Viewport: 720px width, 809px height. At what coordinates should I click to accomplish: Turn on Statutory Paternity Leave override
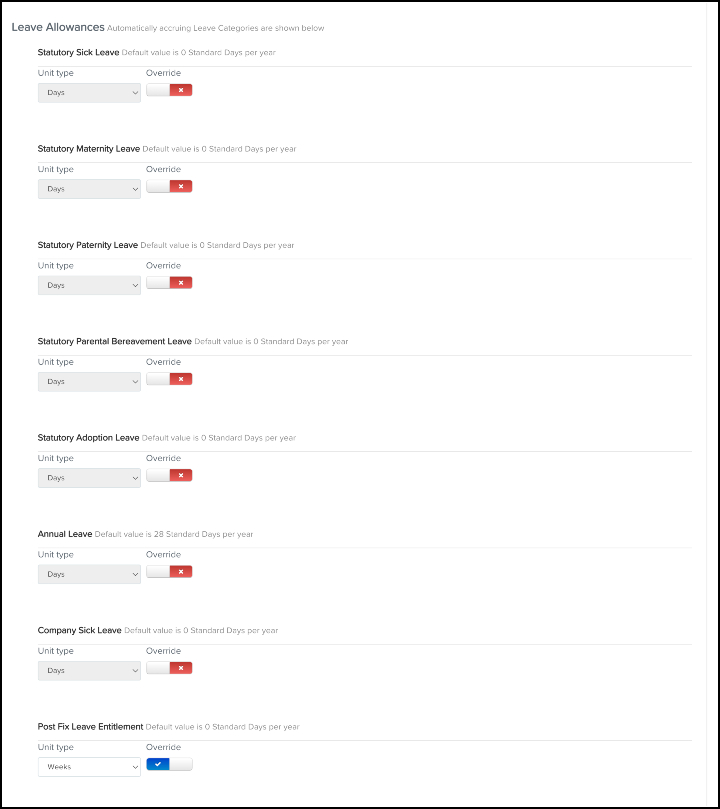pos(169,283)
